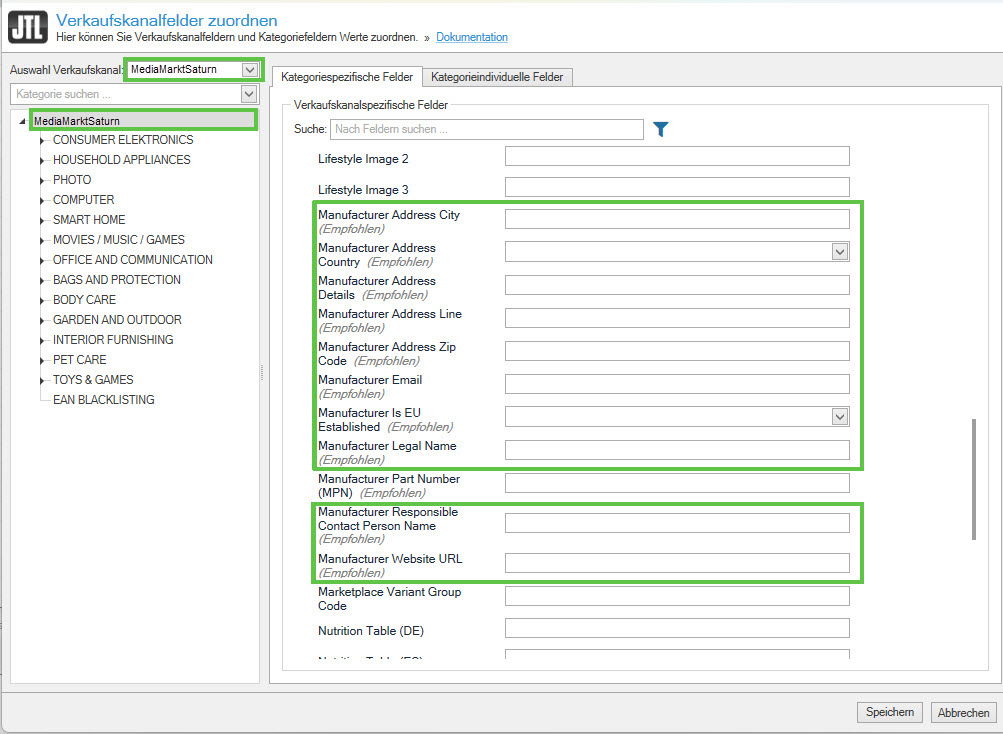Click the Speichern button
The width and height of the screenshot is (1003, 734).
(889, 712)
